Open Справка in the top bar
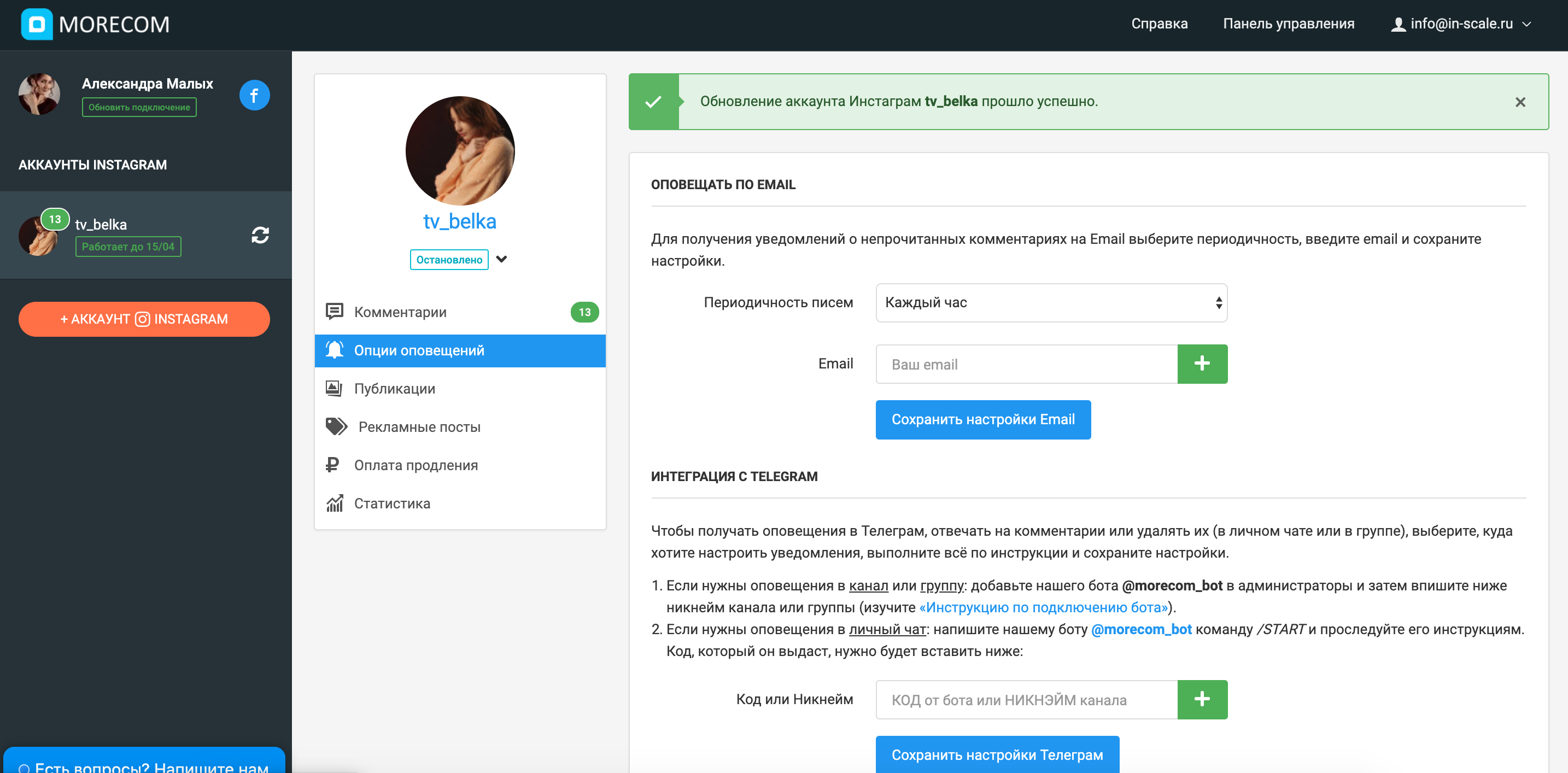Image resolution: width=1568 pixels, height=773 pixels. [x=1159, y=24]
